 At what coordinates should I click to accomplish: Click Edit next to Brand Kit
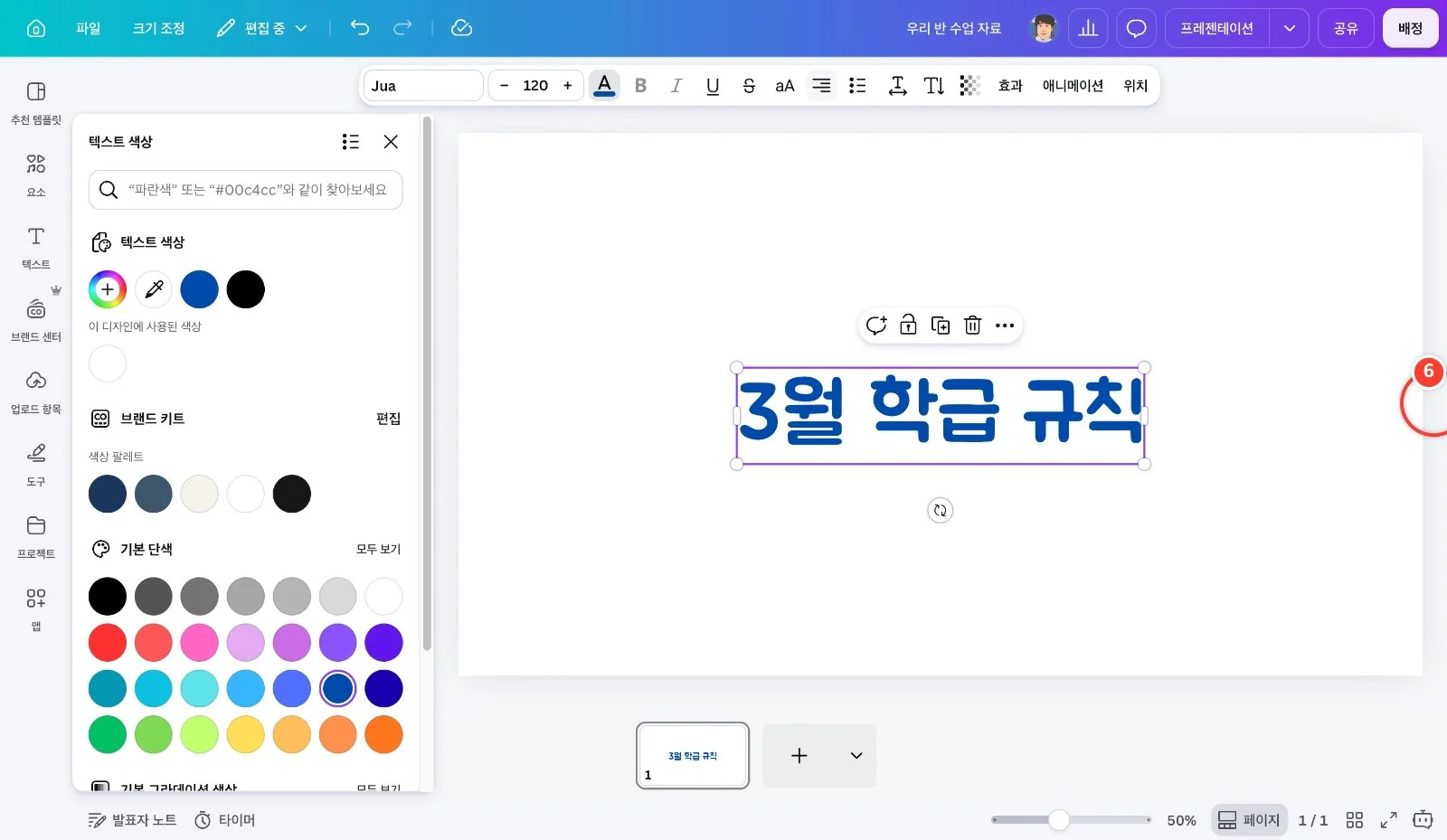388,419
